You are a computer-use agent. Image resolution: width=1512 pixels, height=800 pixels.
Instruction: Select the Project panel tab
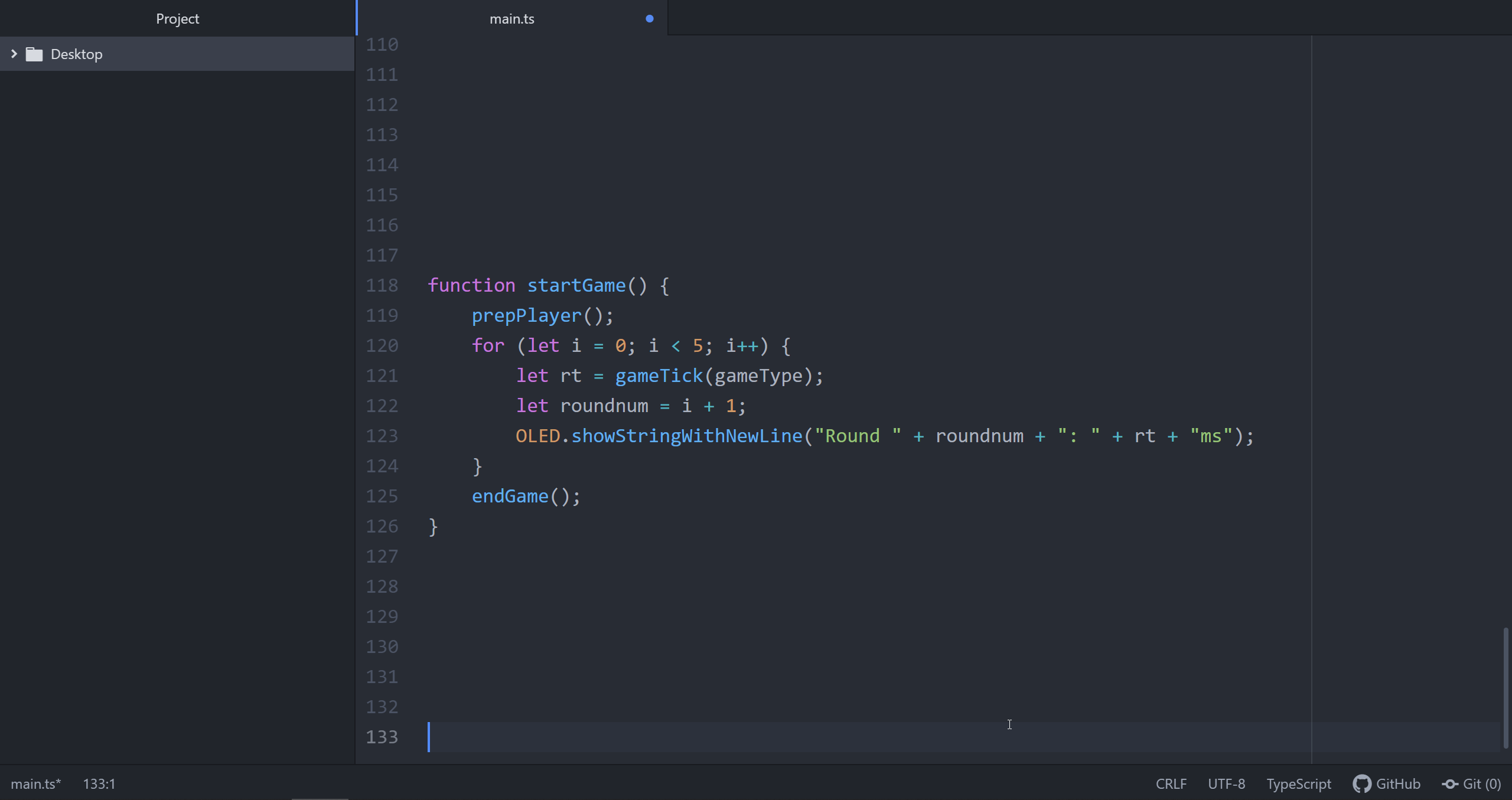177,19
